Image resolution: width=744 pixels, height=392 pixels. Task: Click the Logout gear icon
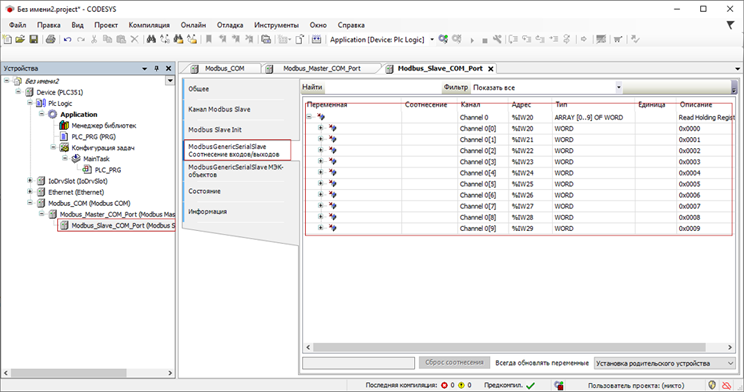point(456,39)
